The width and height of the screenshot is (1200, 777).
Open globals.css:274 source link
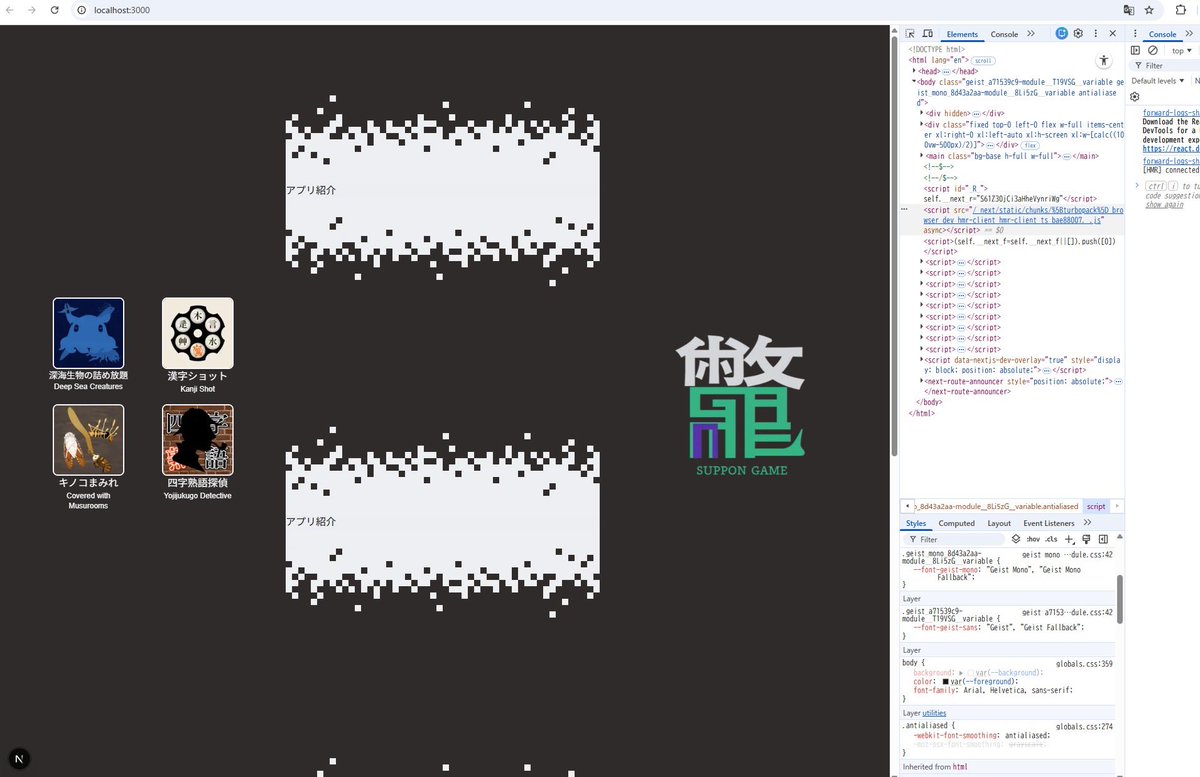(1084, 727)
